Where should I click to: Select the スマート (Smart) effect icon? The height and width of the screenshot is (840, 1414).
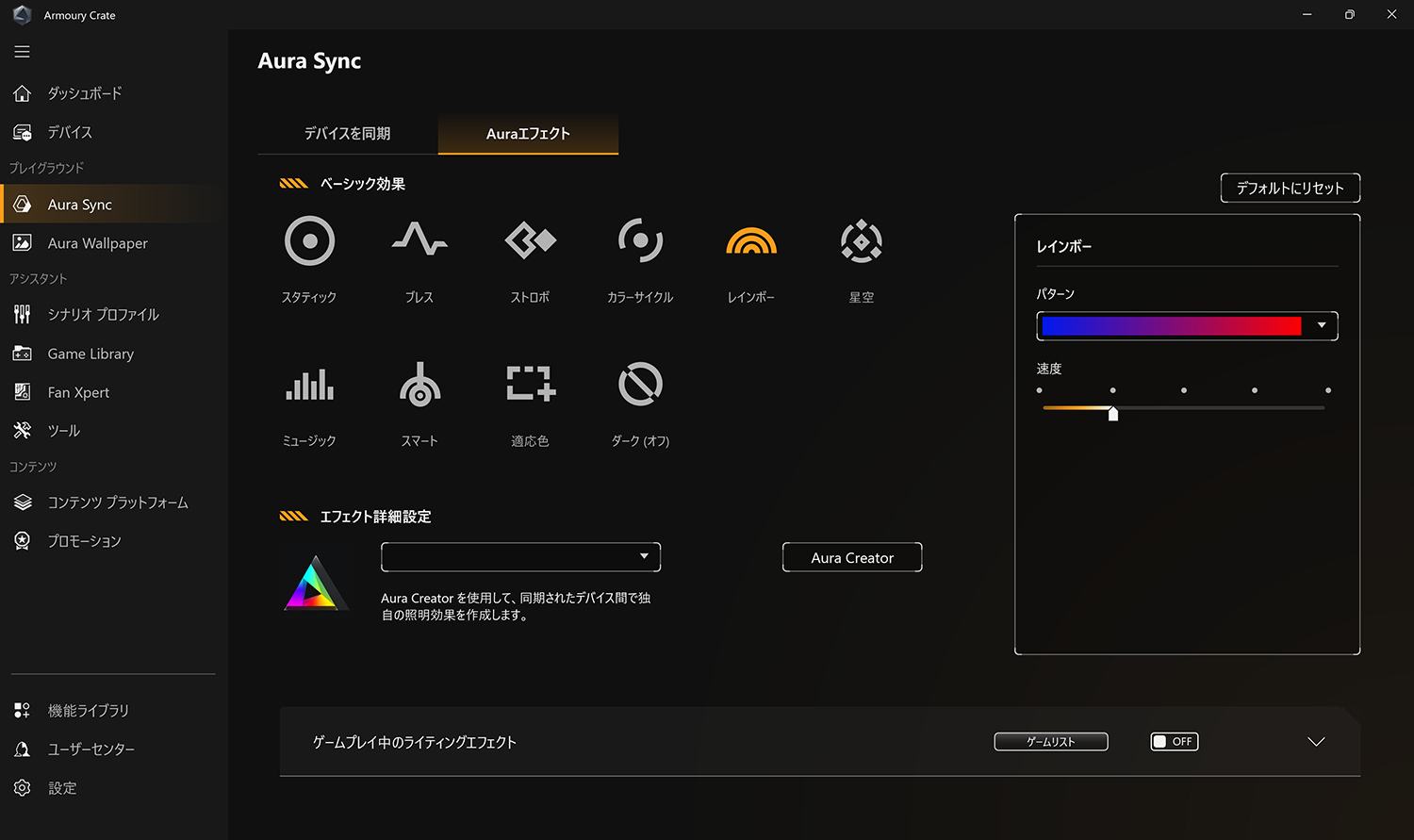point(419,385)
